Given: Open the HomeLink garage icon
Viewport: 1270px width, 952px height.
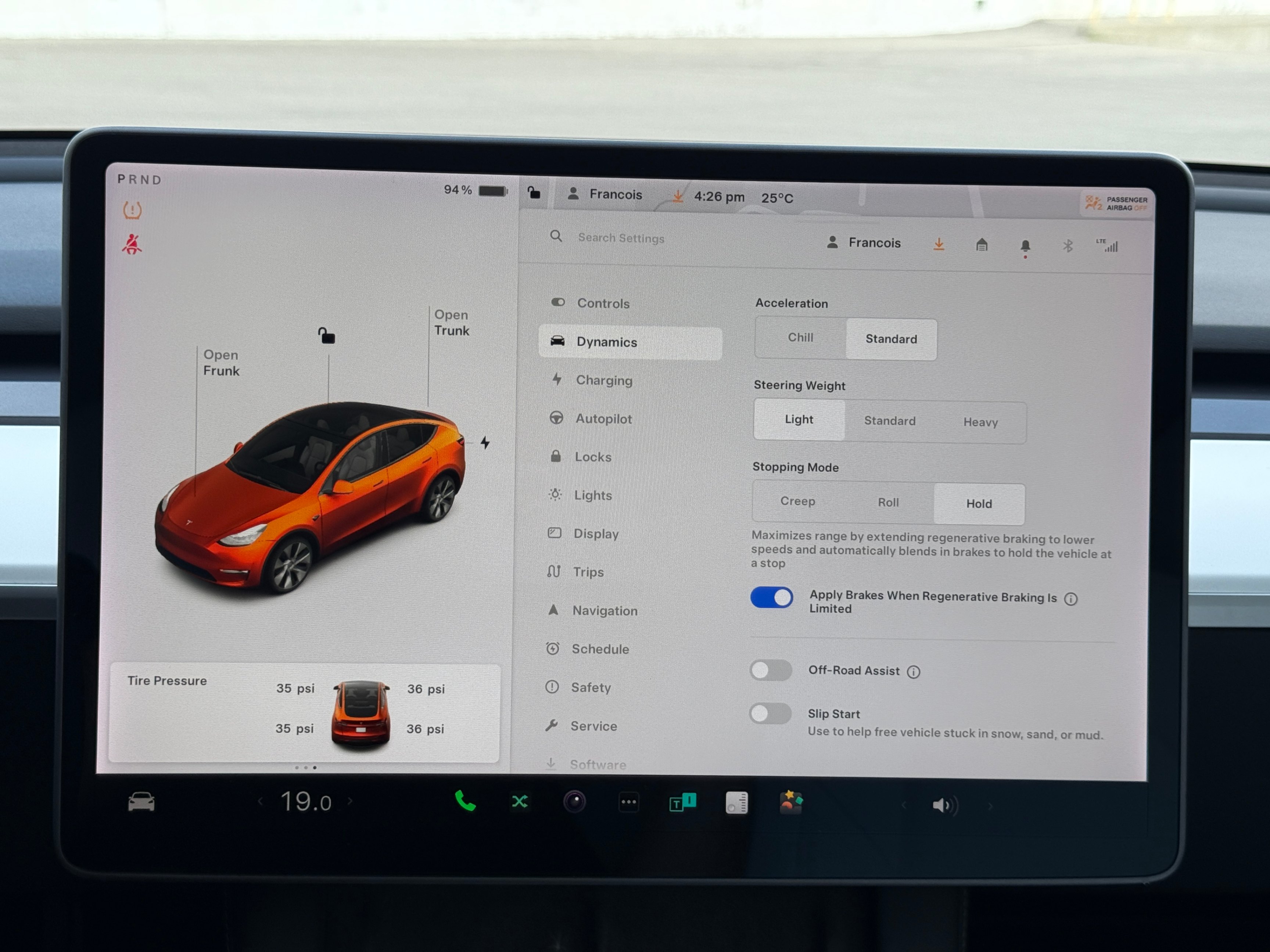Looking at the screenshot, I should pyautogui.click(x=982, y=245).
